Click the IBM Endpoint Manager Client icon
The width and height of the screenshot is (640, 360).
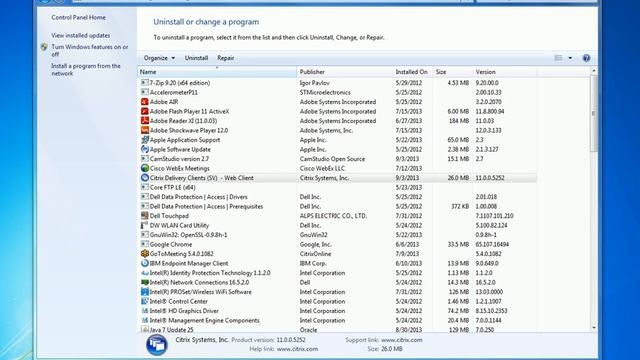[x=144, y=263]
